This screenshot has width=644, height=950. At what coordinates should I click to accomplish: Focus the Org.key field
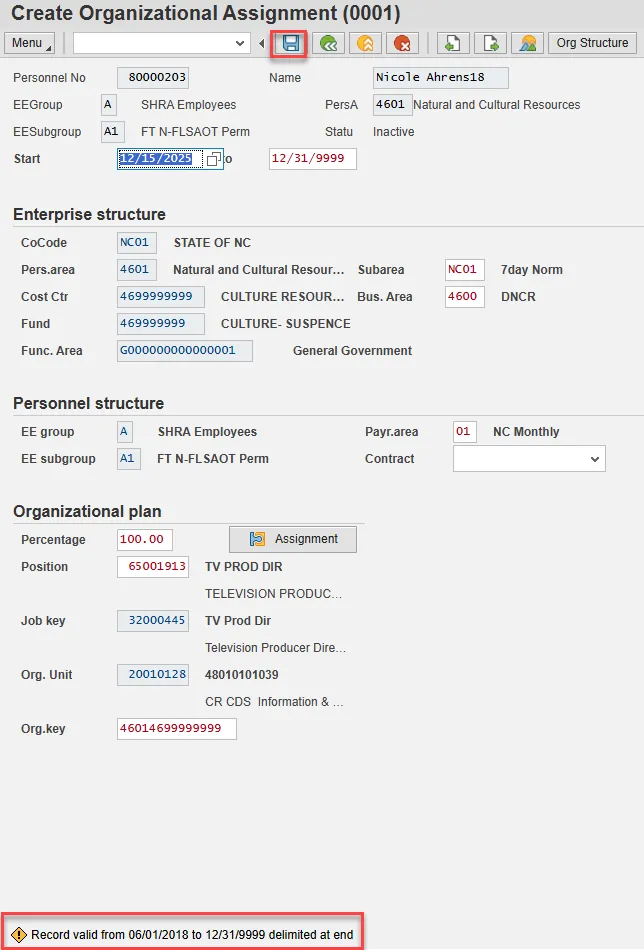pos(176,729)
